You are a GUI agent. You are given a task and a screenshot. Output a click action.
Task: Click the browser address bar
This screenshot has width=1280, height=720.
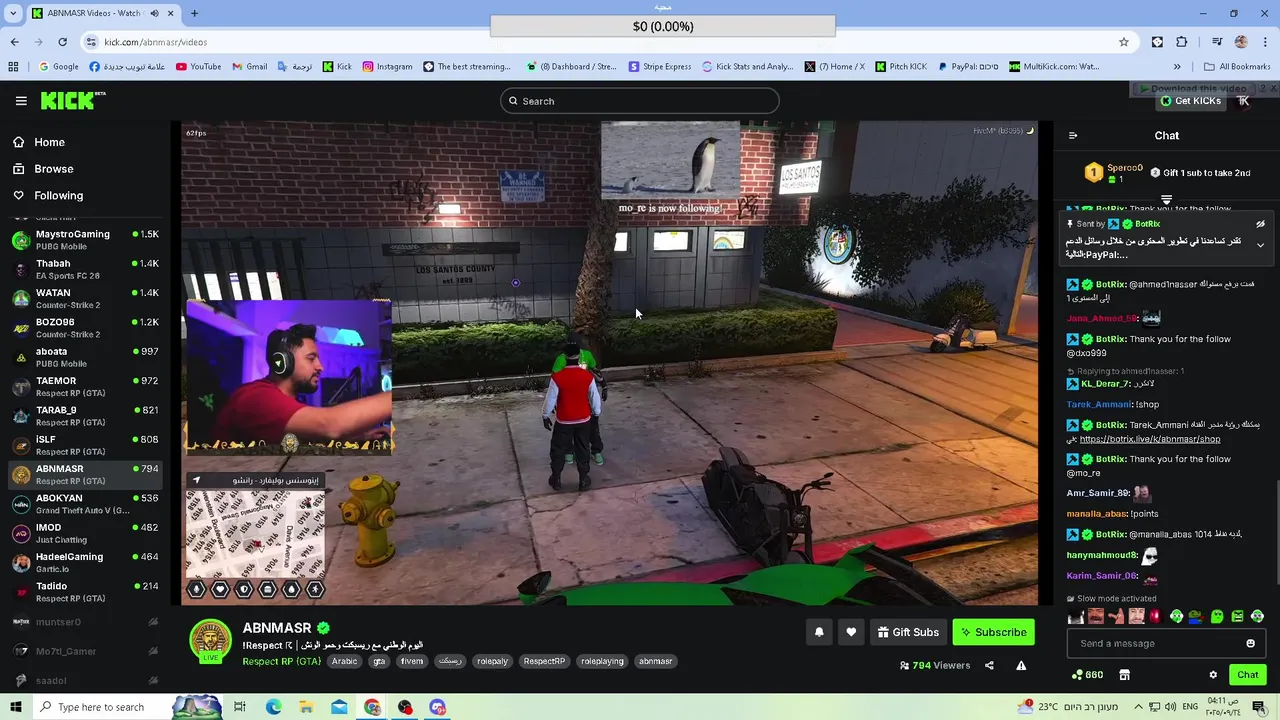click(600, 42)
